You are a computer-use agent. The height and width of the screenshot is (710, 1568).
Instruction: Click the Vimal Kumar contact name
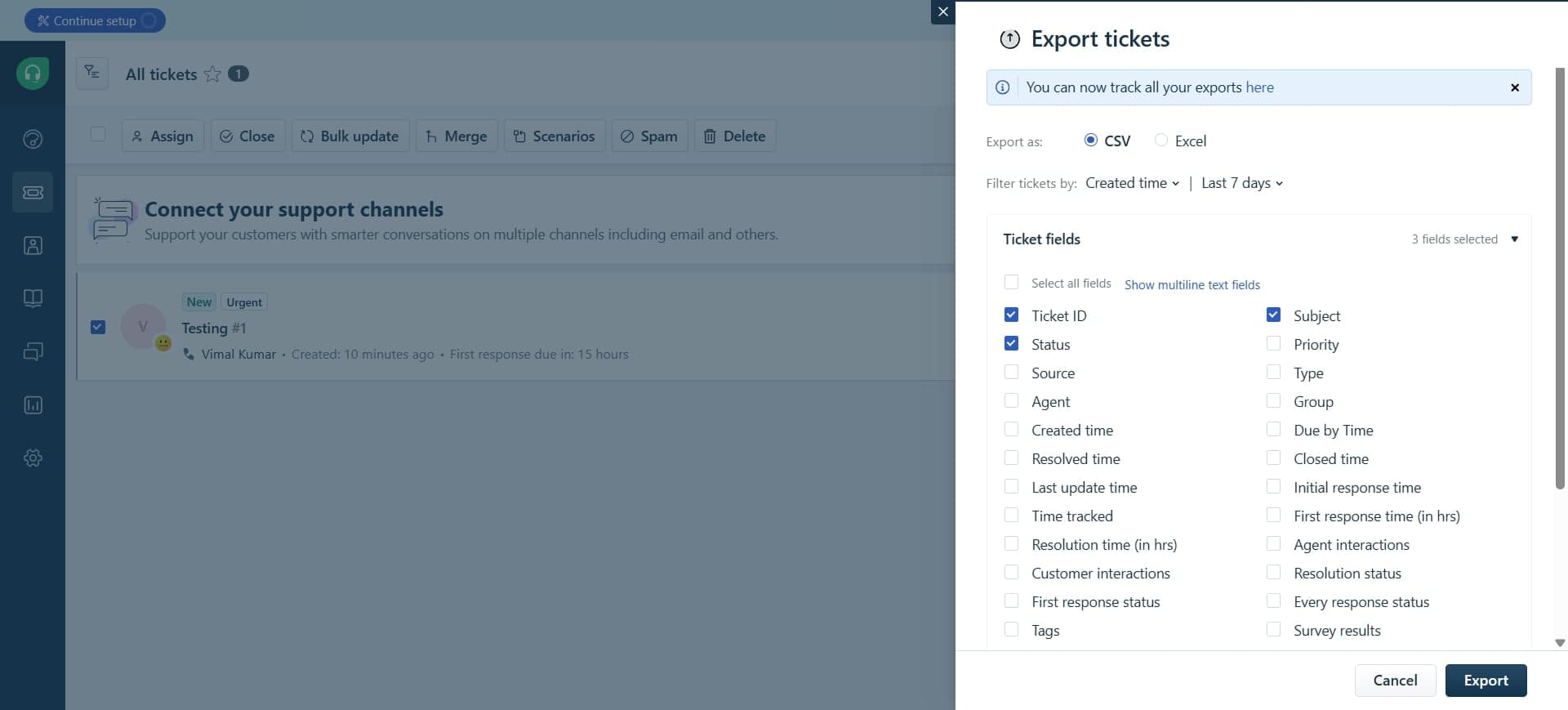(238, 354)
